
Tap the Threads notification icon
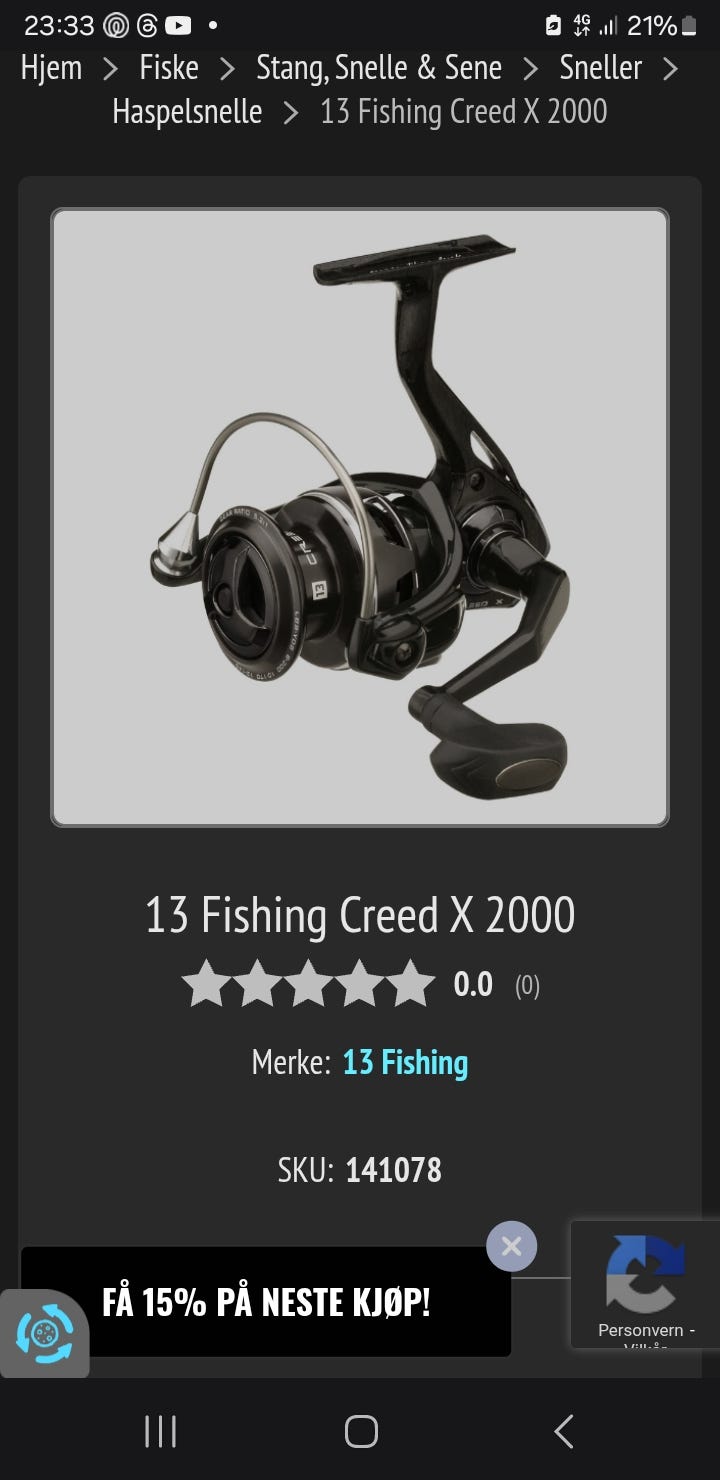click(x=146, y=25)
